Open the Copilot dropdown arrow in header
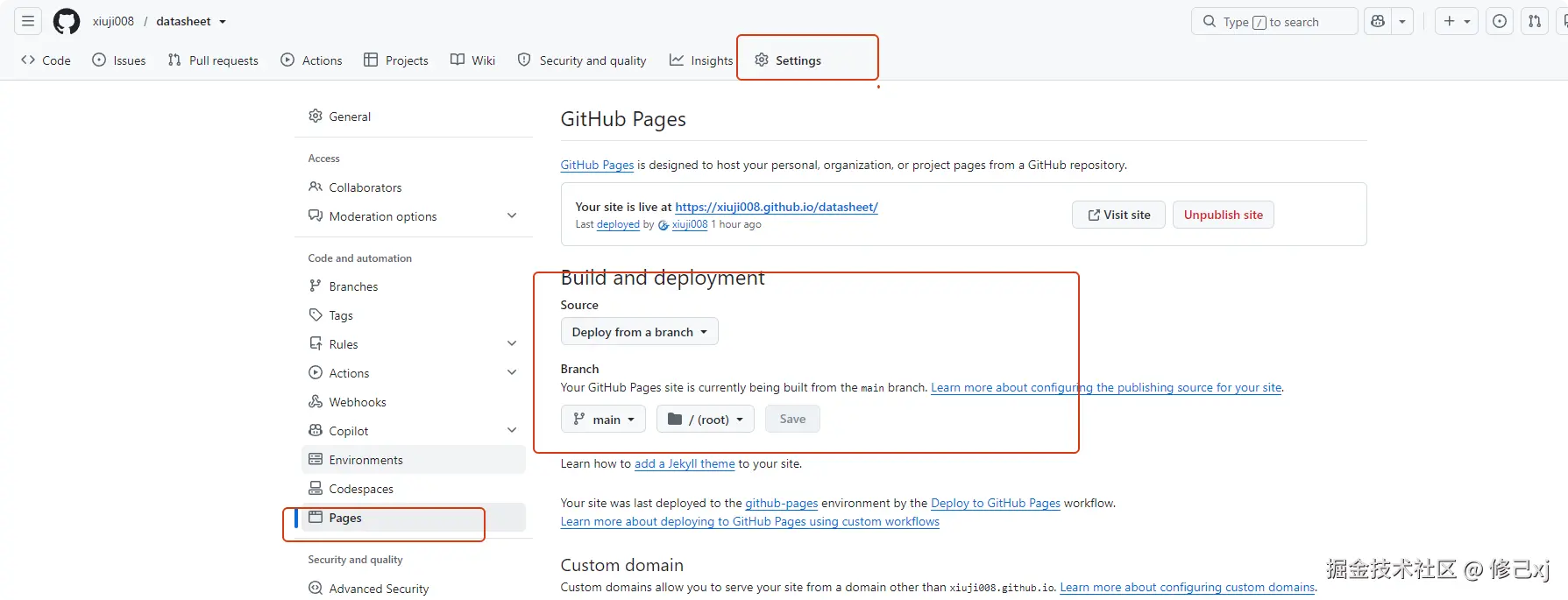The width and height of the screenshot is (1568, 600). (x=1402, y=21)
